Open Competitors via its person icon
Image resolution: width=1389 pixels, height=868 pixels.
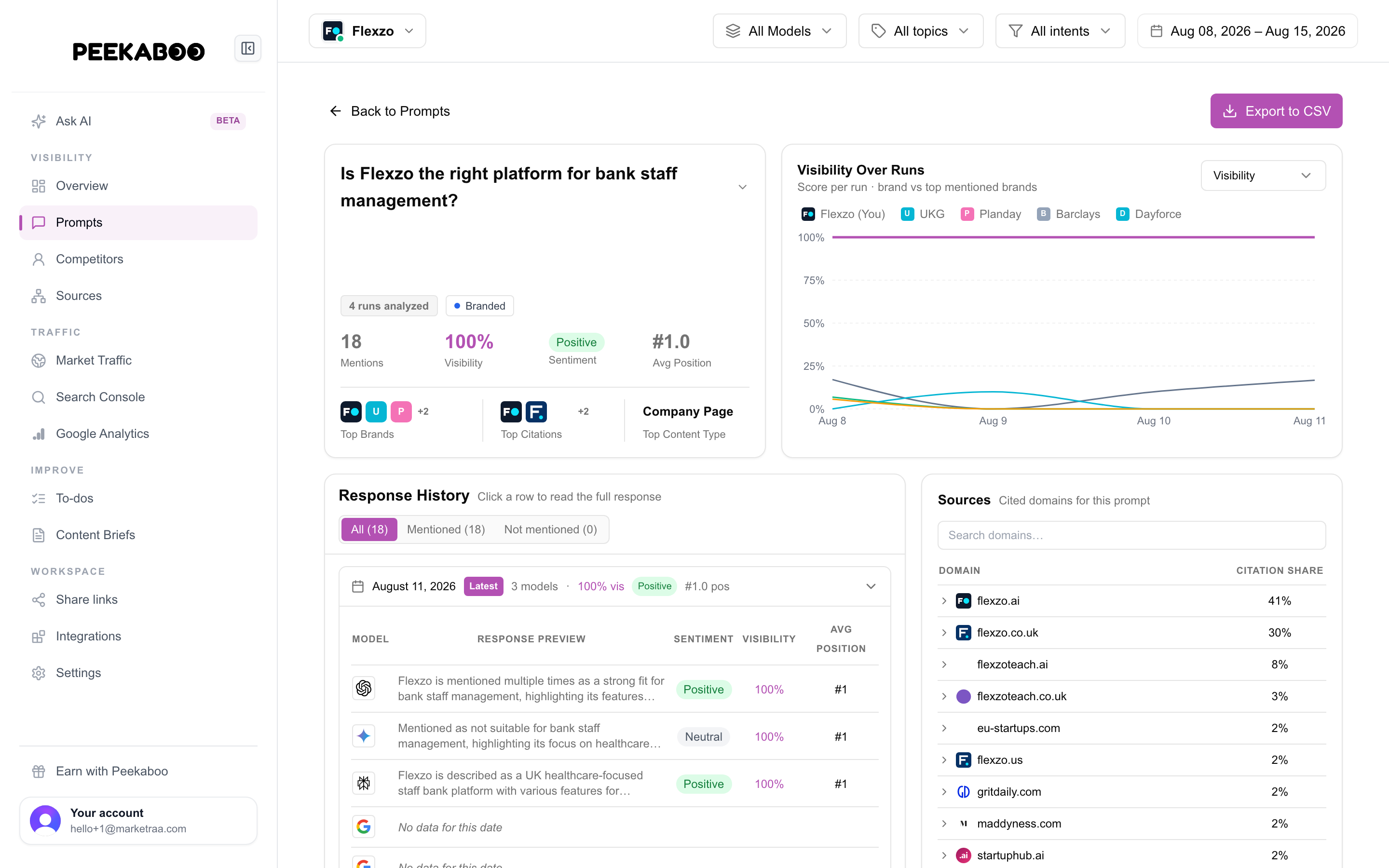(39, 259)
